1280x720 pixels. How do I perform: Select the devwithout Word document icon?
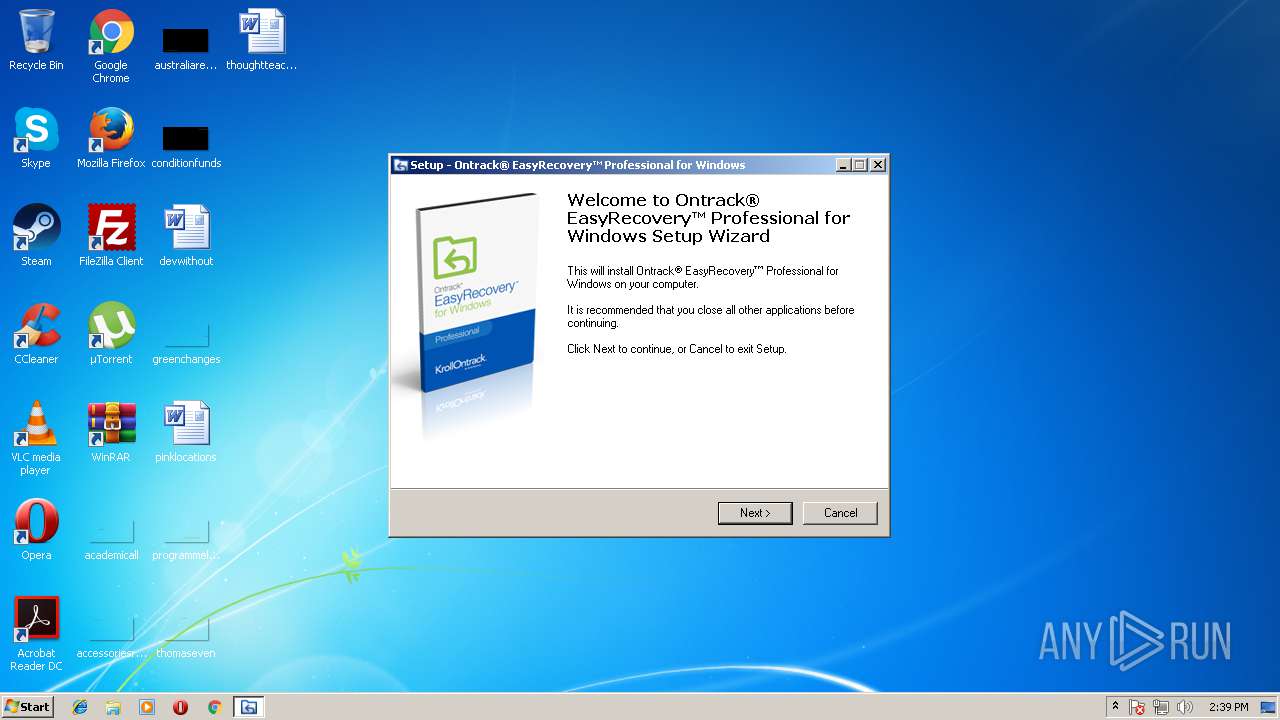coord(186,236)
